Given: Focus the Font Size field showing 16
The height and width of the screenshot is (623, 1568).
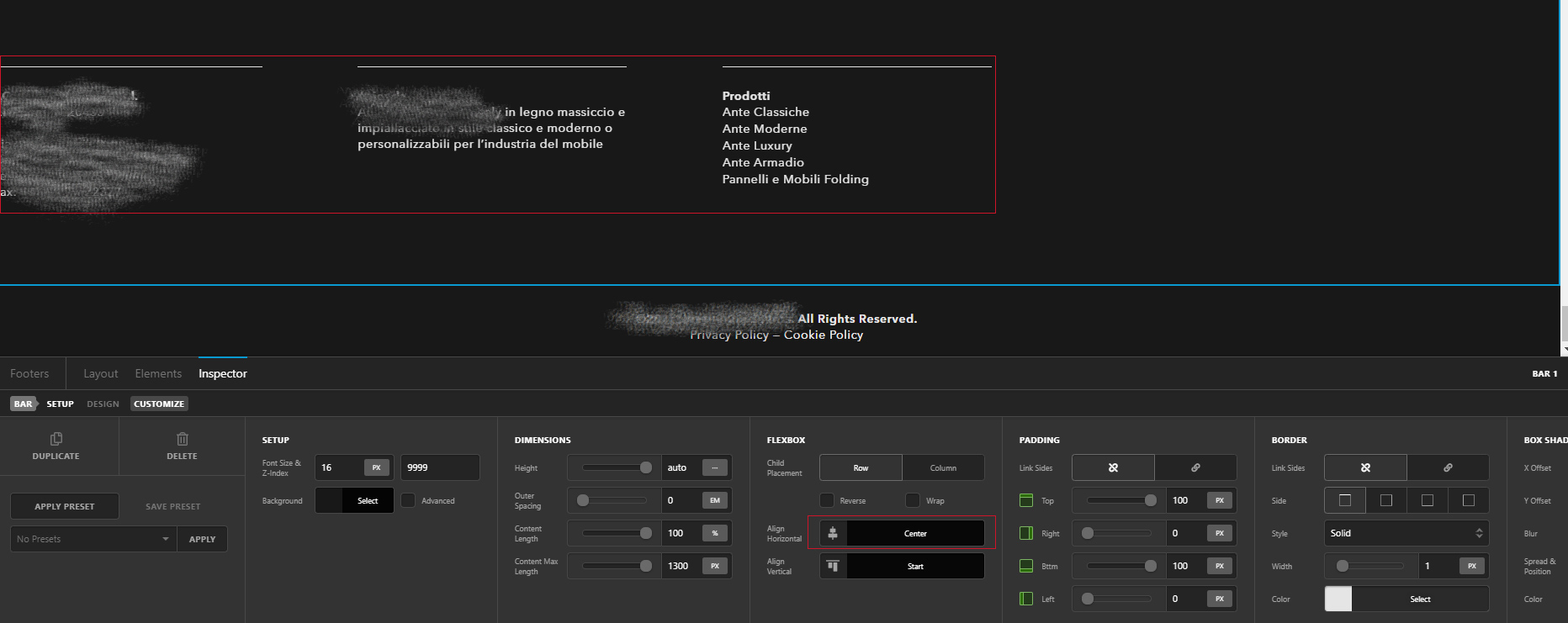Looking at the screenshot, I should [340, 467].
